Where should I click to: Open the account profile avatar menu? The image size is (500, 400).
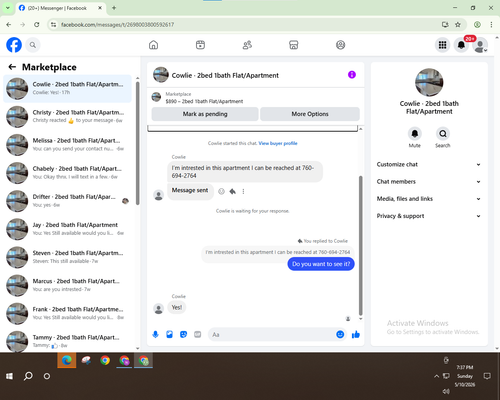tap(480, 45)
